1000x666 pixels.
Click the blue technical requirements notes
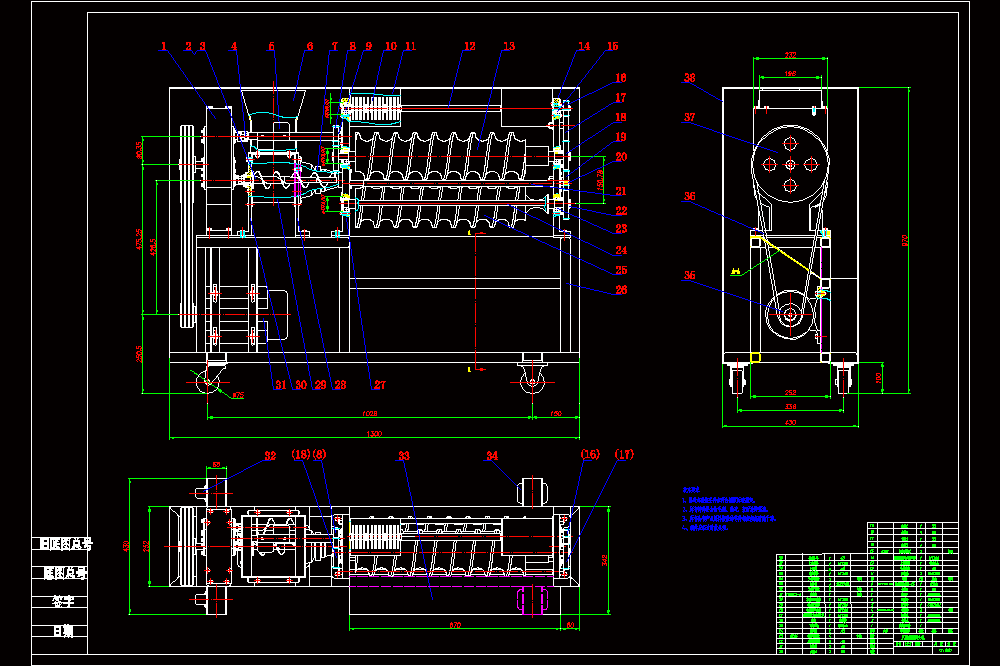click(x=729, y=509)
